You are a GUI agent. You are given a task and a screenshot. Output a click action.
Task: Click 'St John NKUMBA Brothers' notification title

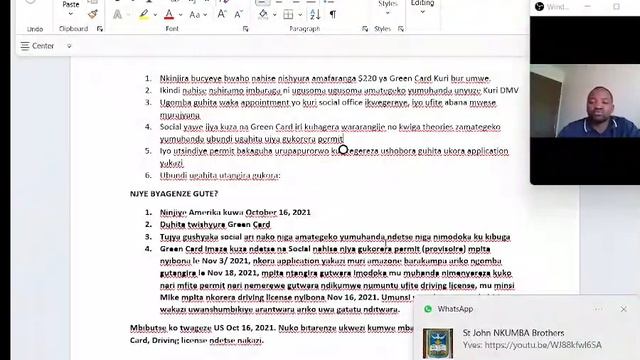click(513, 333)
